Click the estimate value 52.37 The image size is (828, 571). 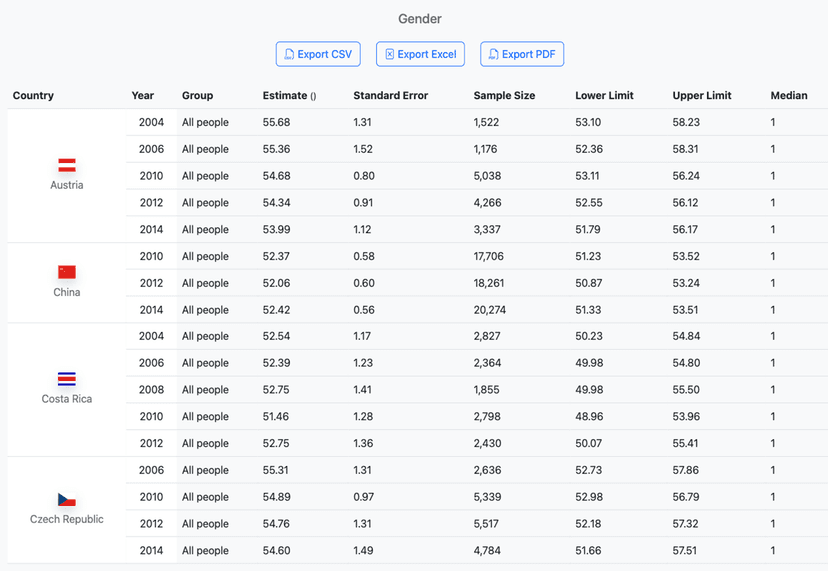[x=277, y=257]
